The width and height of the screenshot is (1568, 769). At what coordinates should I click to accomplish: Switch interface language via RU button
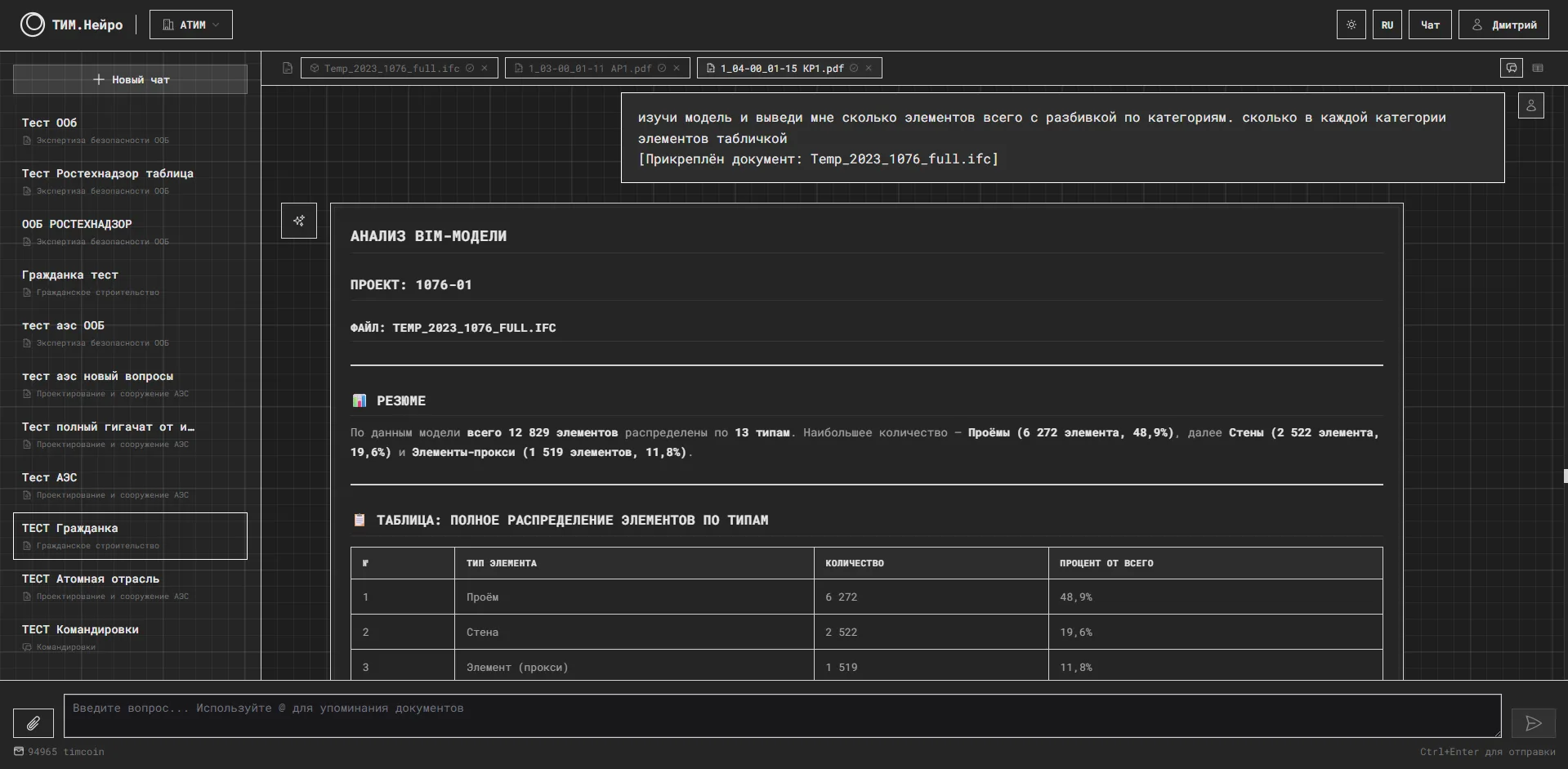1387,25
